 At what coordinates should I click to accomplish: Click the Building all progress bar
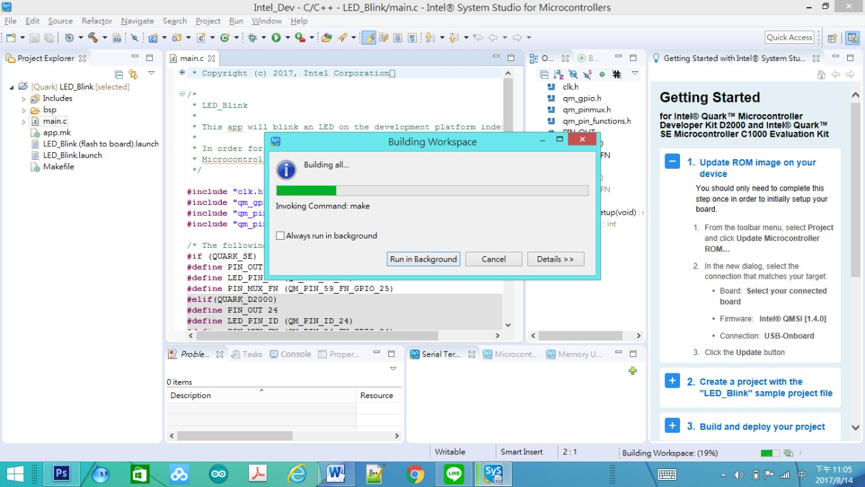point(432,190)
